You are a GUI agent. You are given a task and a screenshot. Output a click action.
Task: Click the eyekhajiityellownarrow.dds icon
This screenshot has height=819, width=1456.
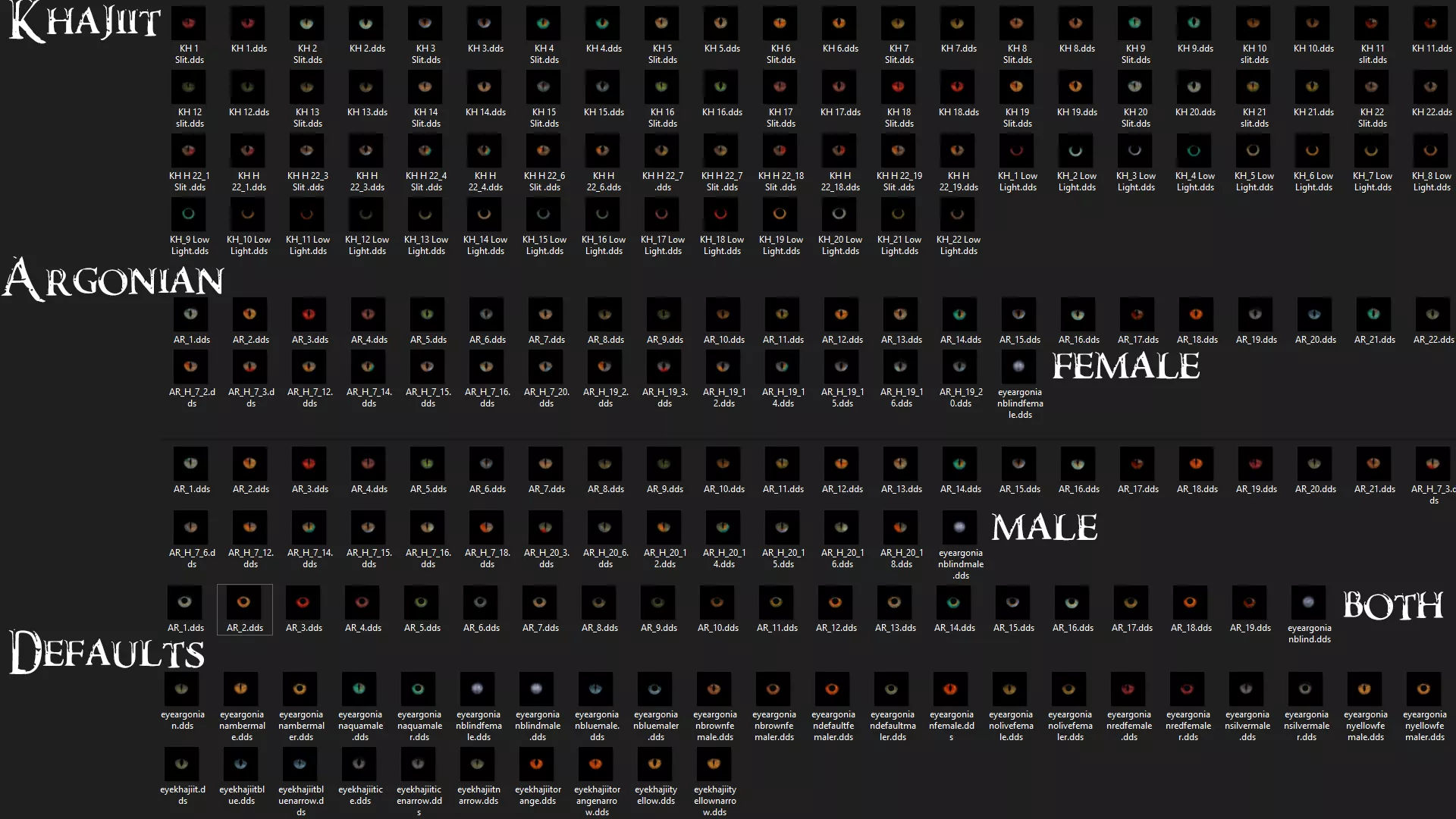714,764
